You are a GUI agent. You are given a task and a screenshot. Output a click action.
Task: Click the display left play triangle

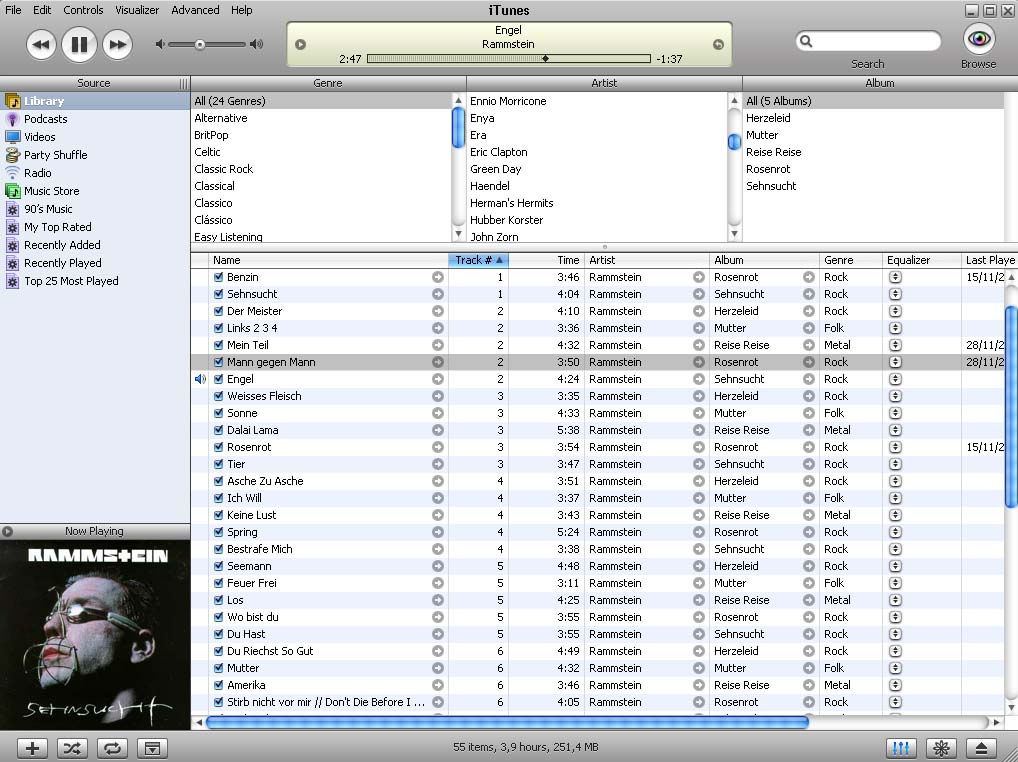pyautogui.click(x=301, y=45)
